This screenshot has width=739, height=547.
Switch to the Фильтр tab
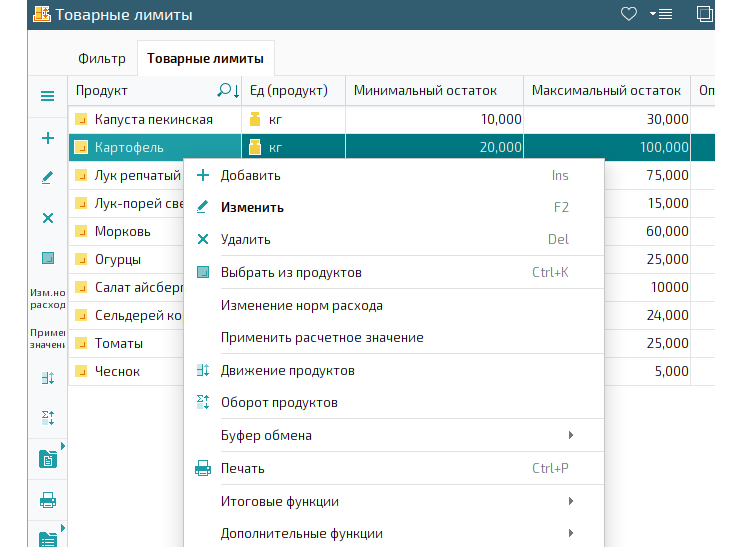pyautogui.click(x=102, y=58)
